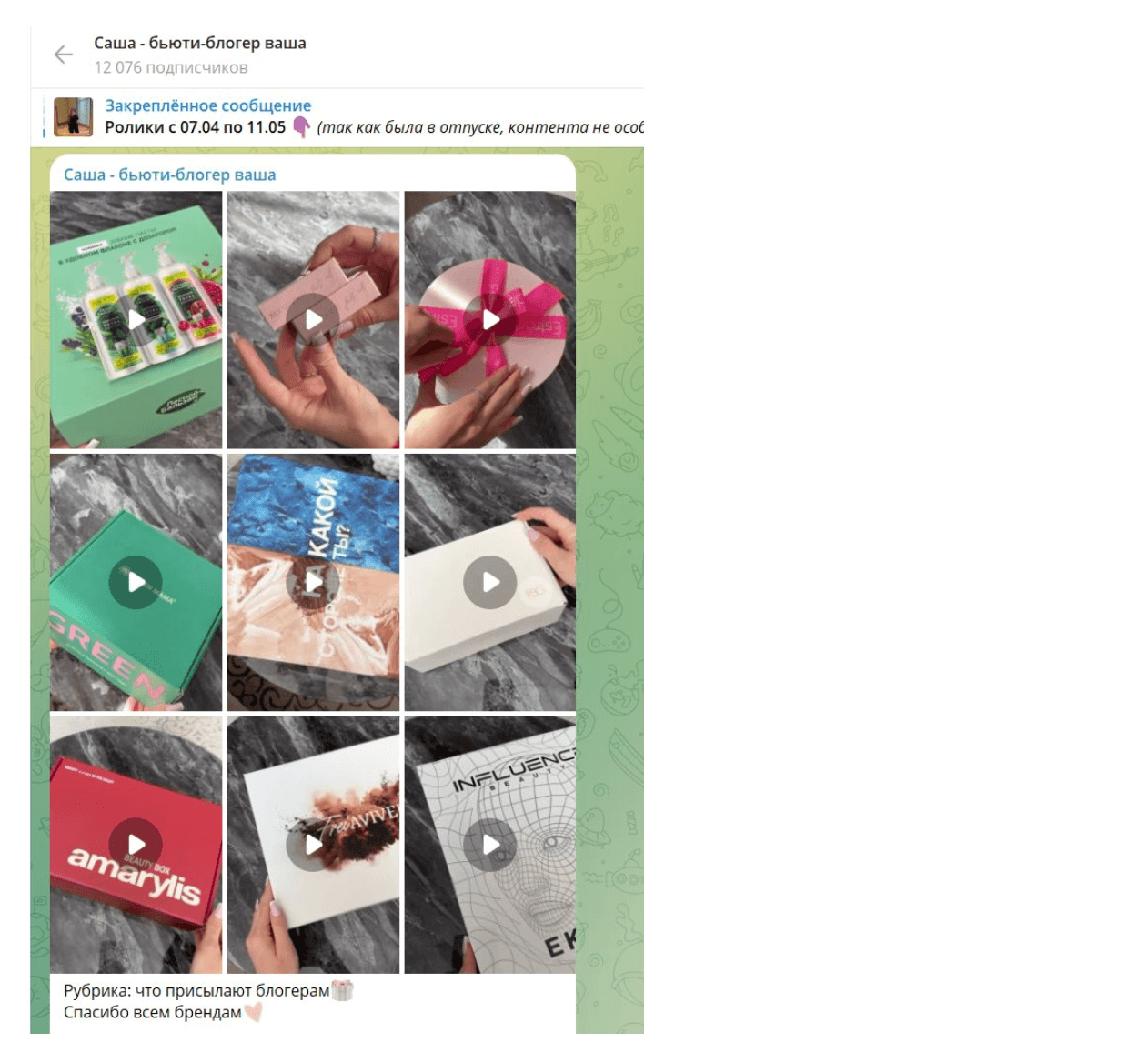Go back using the left arrow icon
Viewport: 1148px width, 1062px height.
pyautogui.click(x=63, y=55)
